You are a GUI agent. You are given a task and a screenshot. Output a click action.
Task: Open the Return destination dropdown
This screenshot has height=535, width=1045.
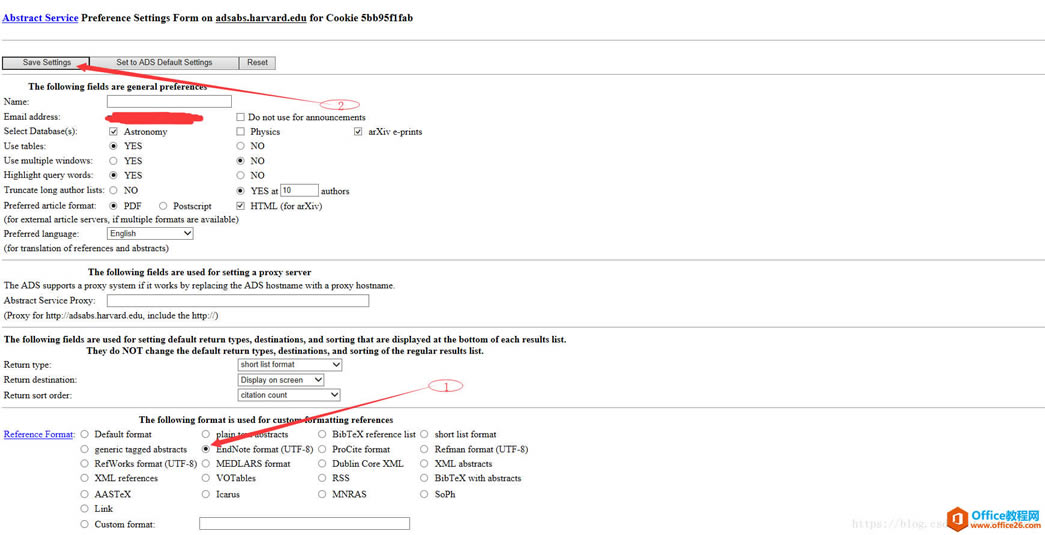tap(281, 380)
